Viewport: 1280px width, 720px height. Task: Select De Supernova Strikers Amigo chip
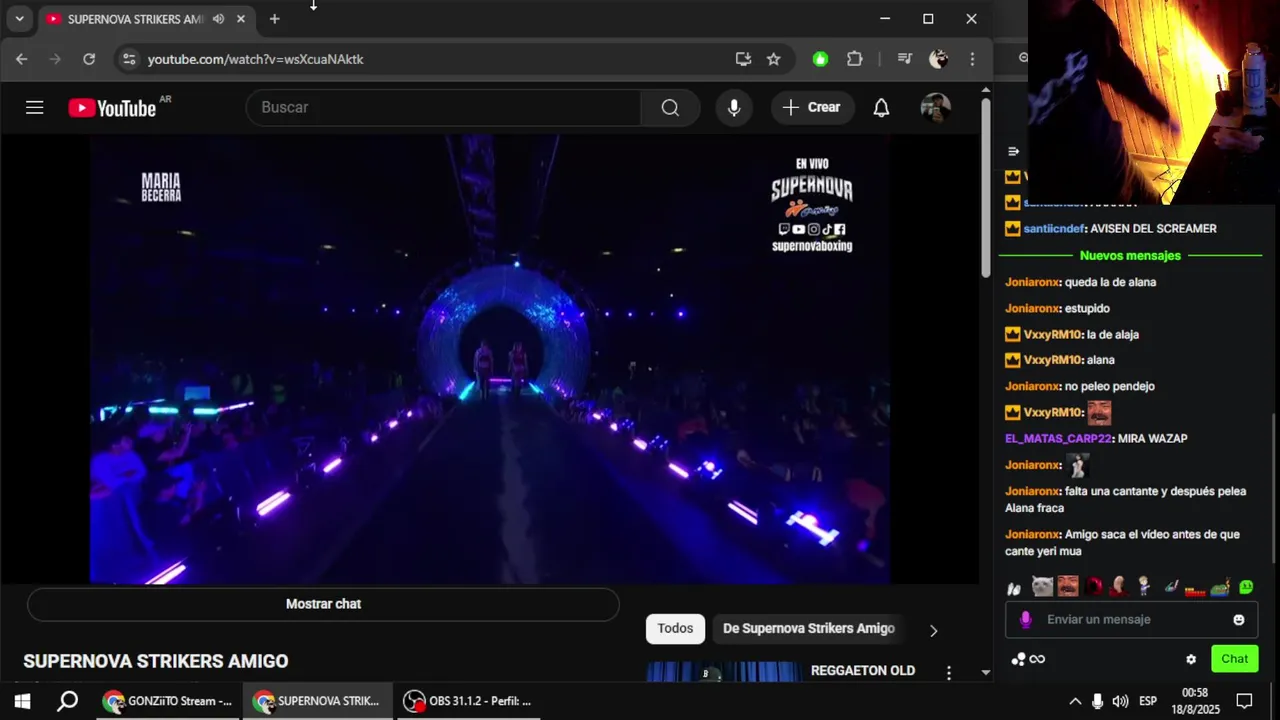pos(808,628)
